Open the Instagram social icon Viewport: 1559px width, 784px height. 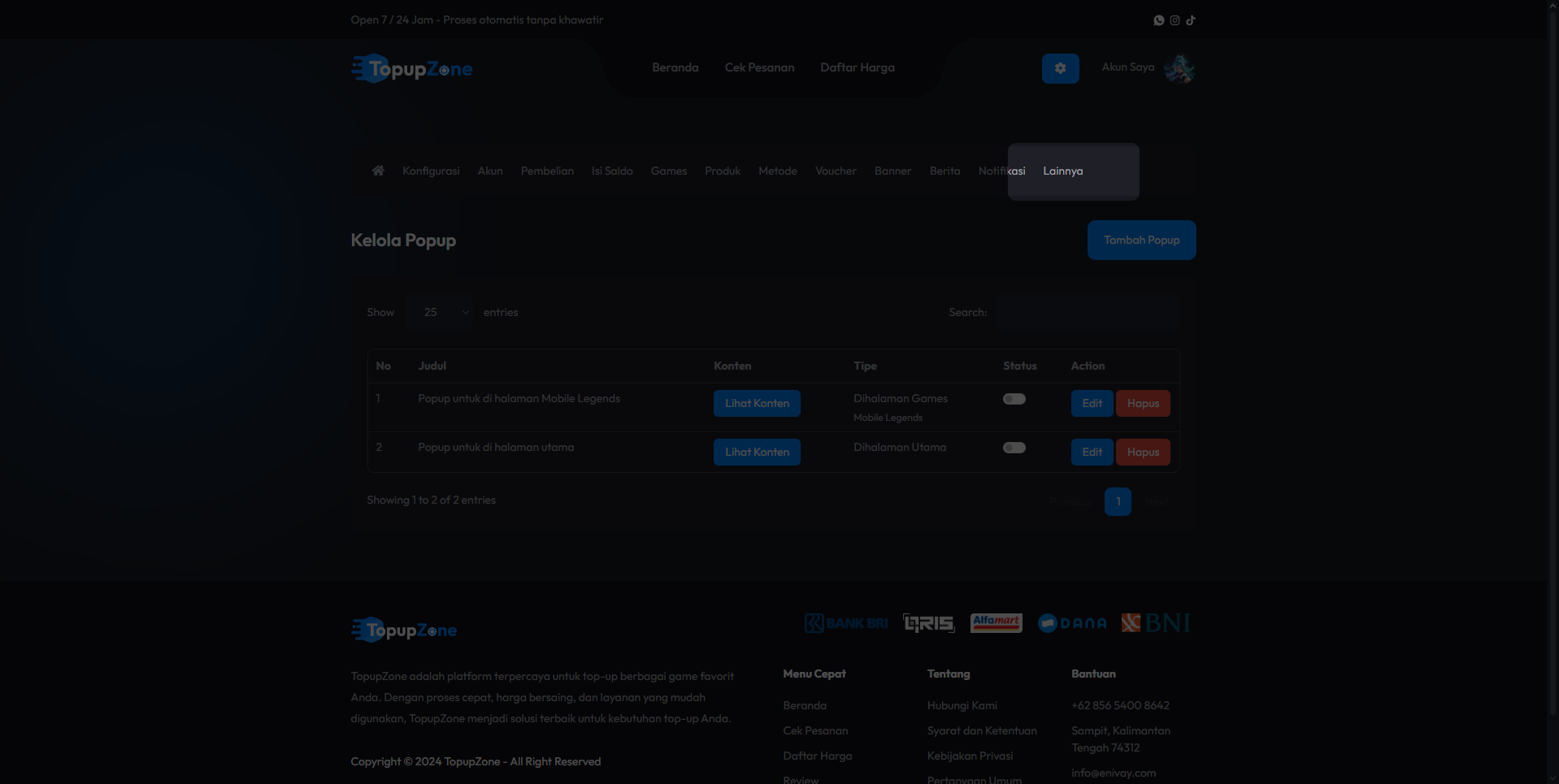[1175, 20]
